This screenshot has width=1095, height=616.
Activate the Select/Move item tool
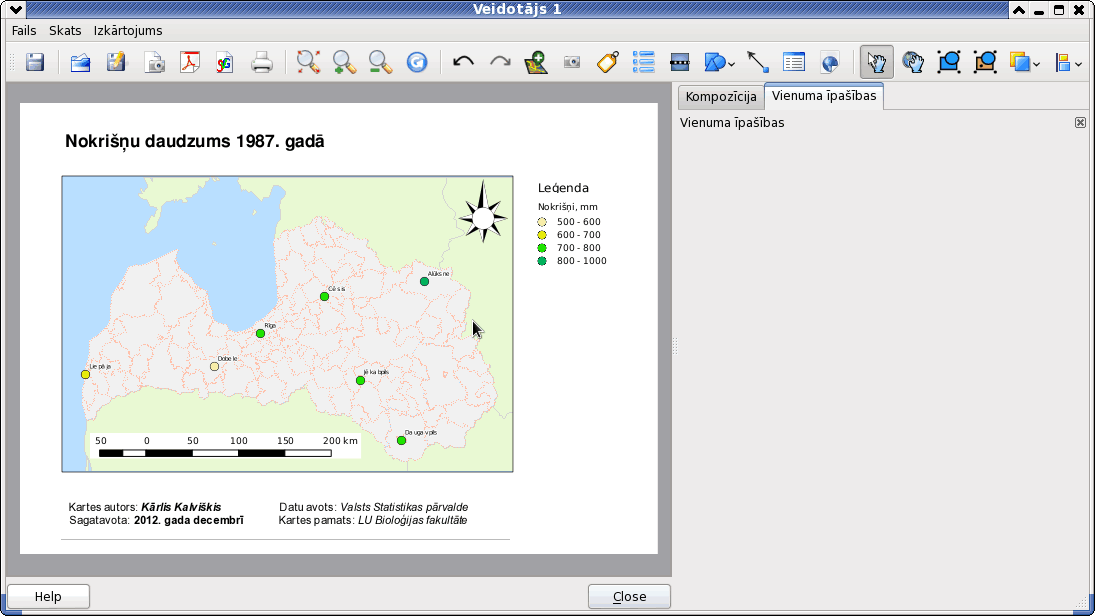click(876, 62)
